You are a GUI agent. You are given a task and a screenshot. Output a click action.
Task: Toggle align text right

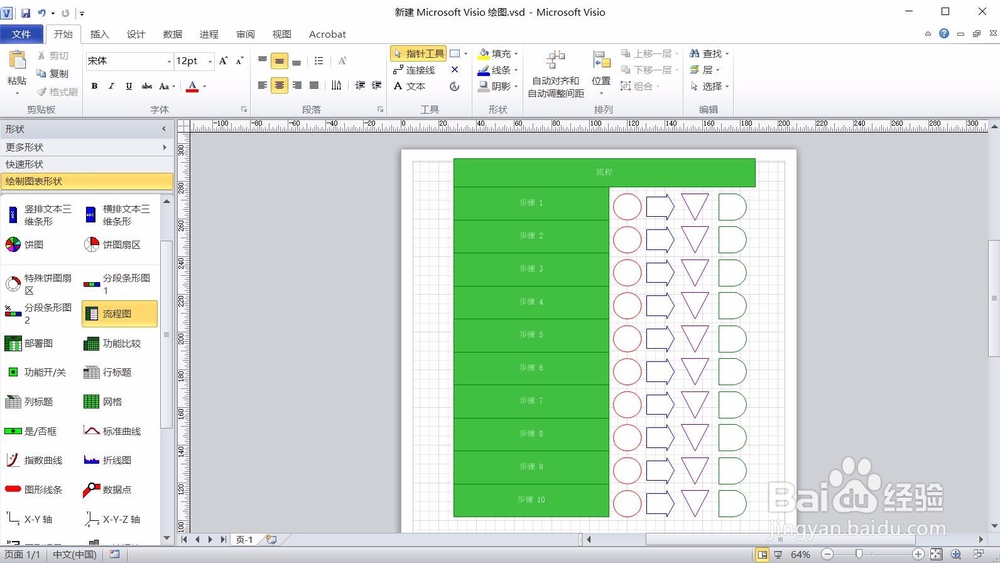[297, 85]
